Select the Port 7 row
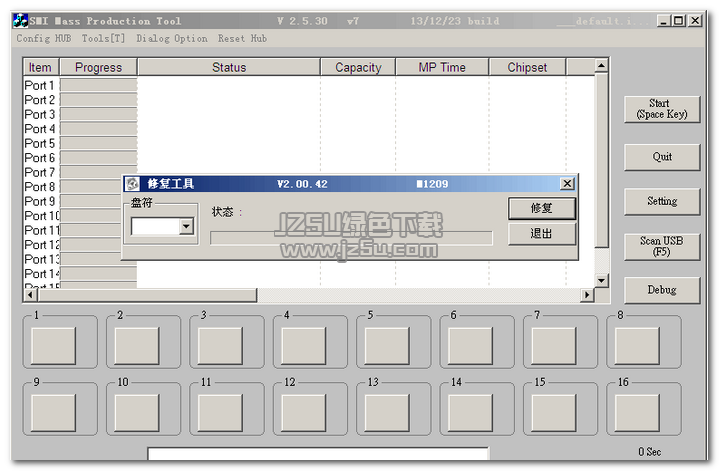 coord(39,172)
